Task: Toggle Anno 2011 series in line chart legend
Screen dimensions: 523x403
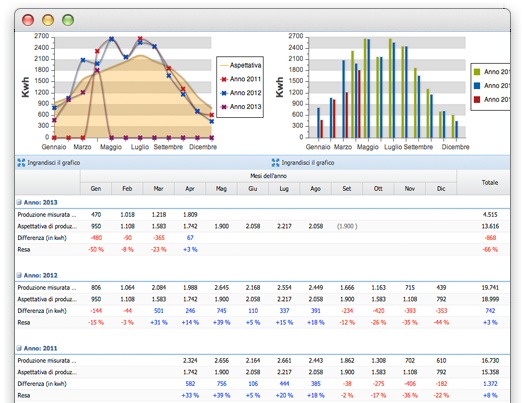Action: (240, 79)
